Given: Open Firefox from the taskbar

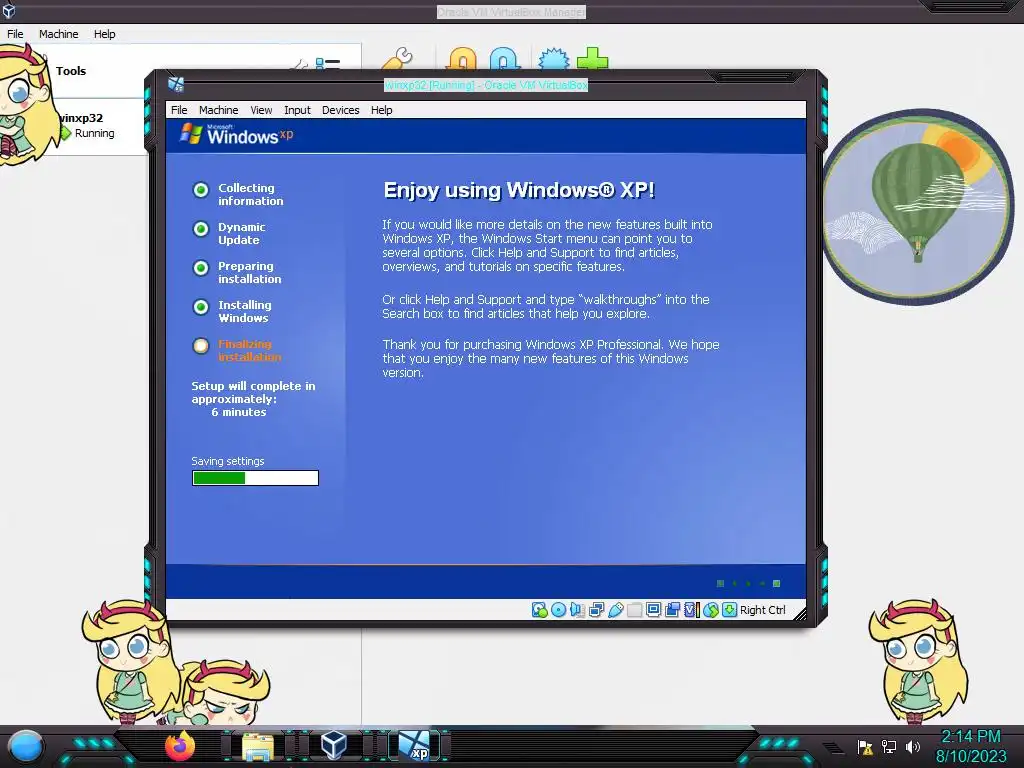Looking at the screenshot, I should point(180,746).
